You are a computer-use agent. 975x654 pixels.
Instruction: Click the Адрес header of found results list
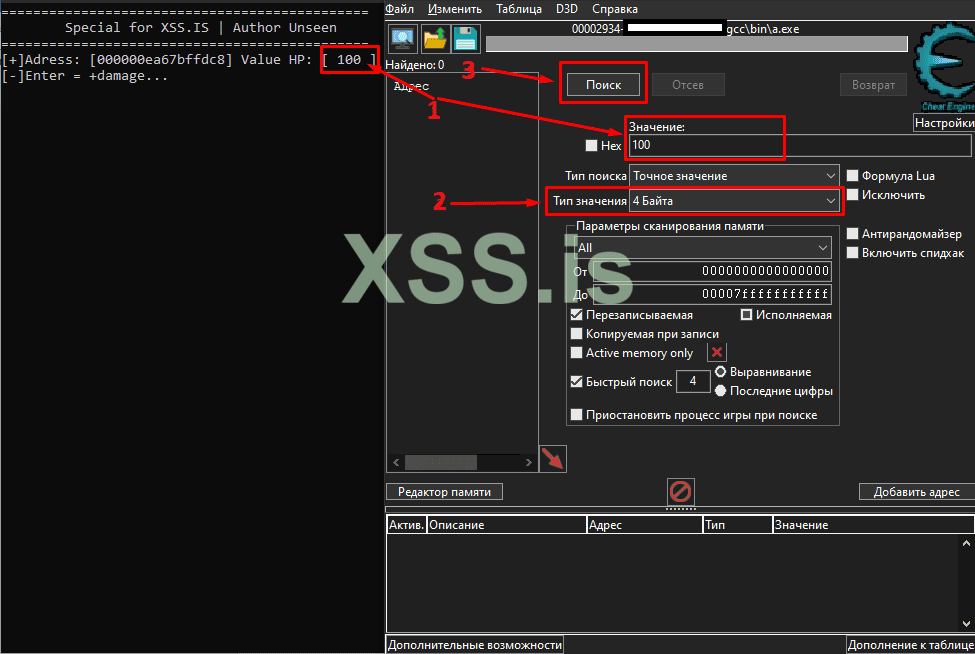[x=411, y=86]
